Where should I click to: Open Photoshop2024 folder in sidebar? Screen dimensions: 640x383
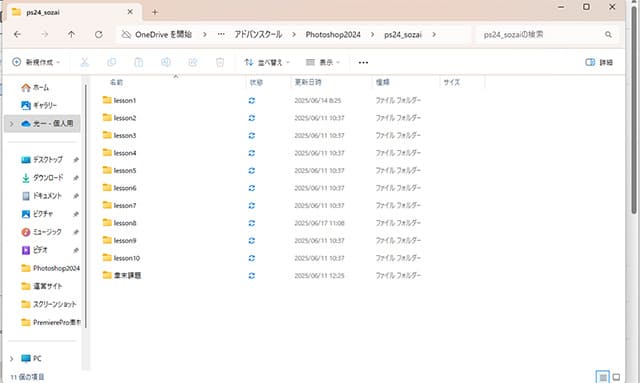pyautogui.click(x=50, y=268)
